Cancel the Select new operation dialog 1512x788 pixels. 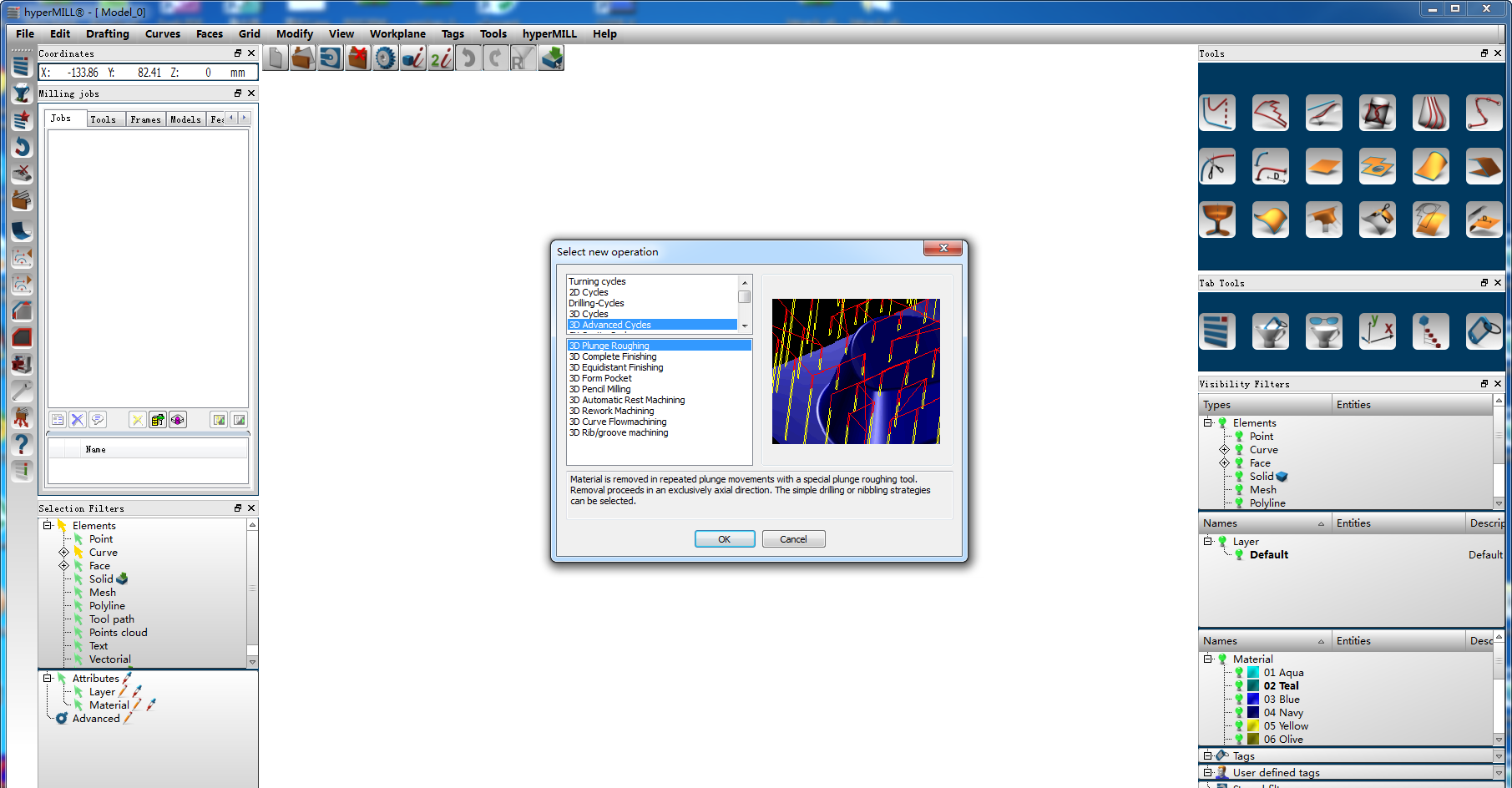[793, 539]
